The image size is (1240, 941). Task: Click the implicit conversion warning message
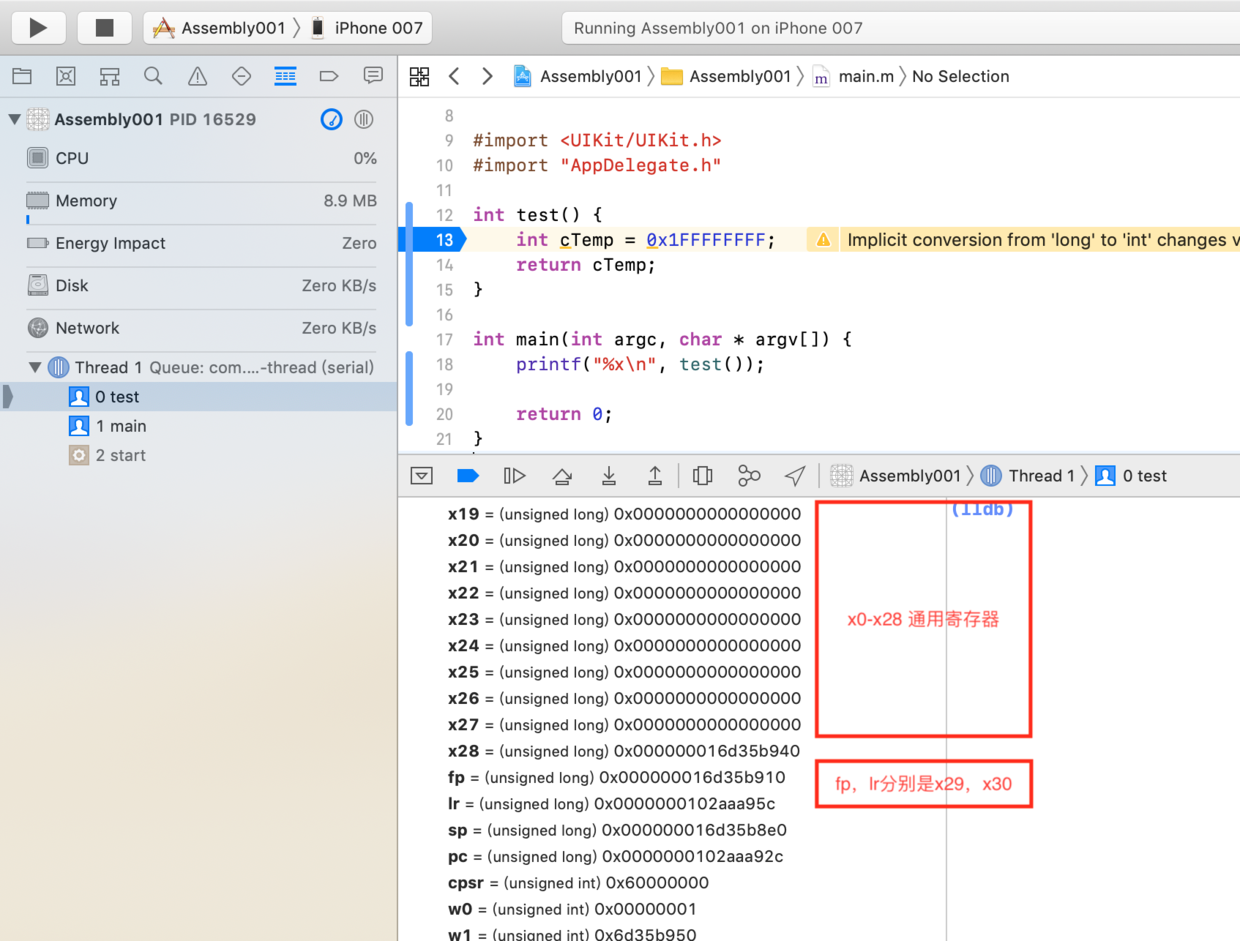(1043, 240)
